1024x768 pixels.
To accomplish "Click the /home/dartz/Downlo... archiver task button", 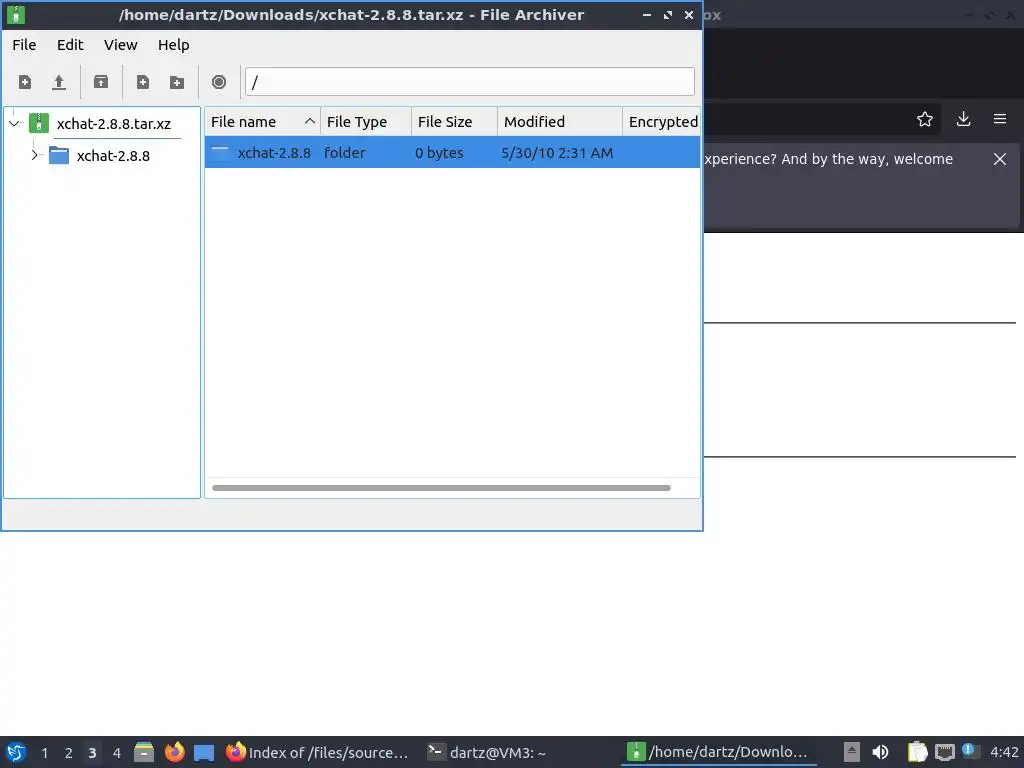I will 718,752.
